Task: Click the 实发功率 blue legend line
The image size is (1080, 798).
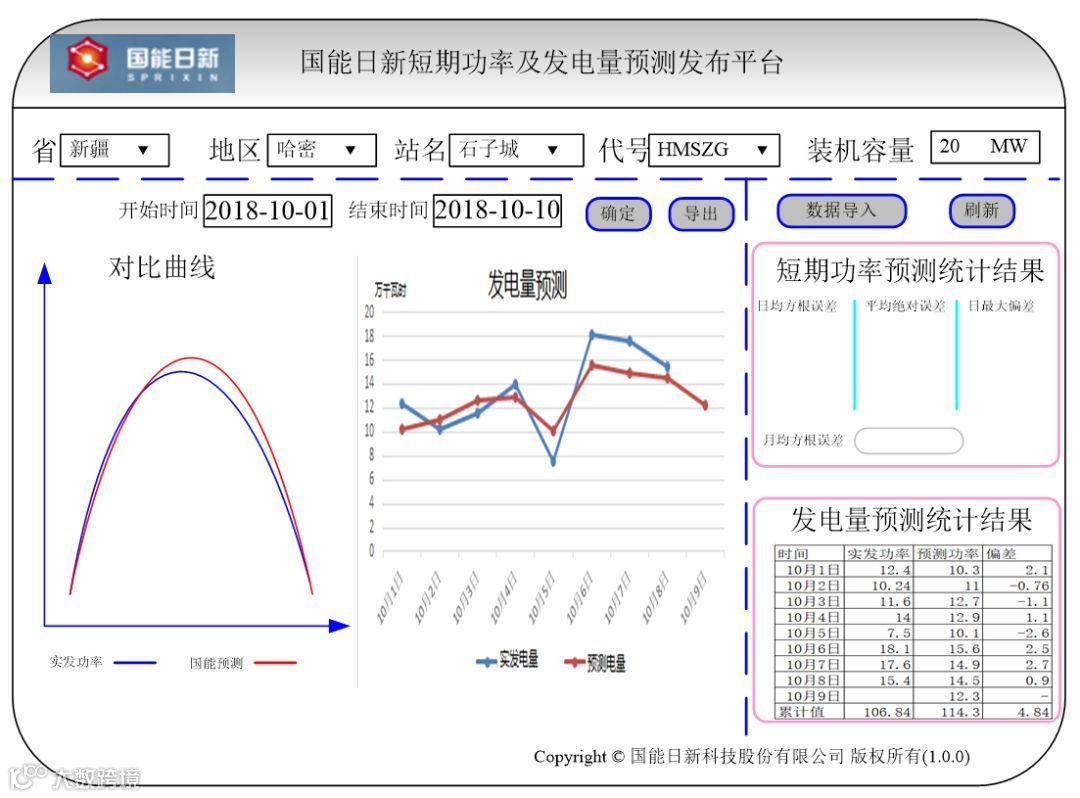Action: click(135, 662)
